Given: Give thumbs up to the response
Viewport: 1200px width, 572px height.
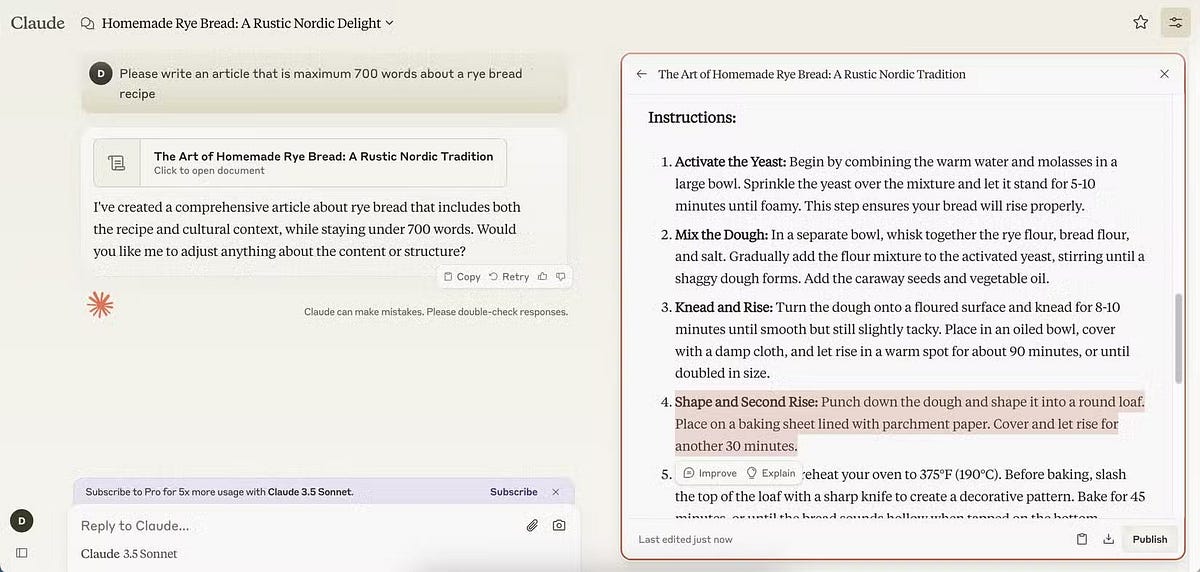Looking at the screenshot, I should pos(543,276).
